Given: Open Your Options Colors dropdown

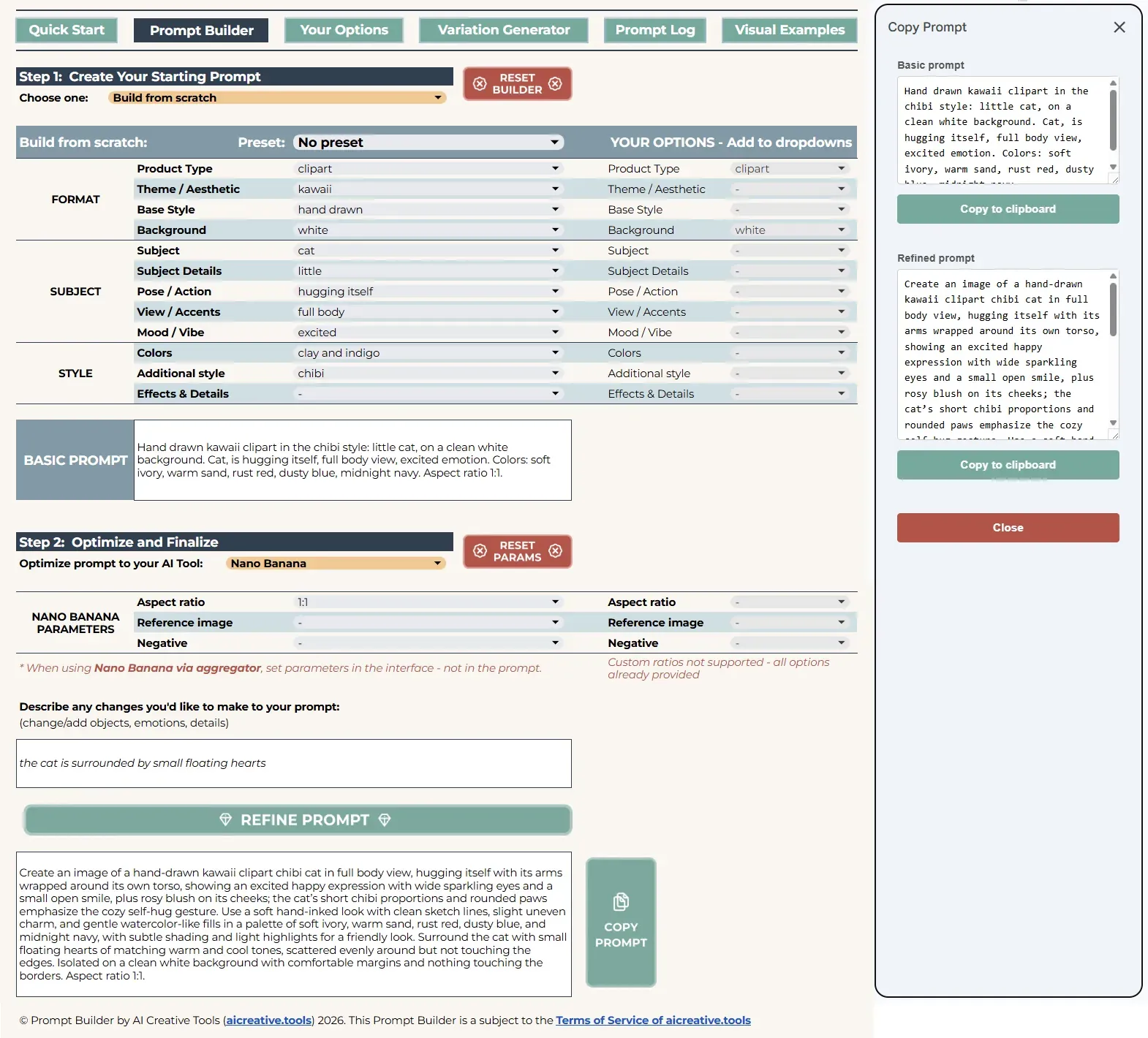Looking at the screenshot, I should pyautogui.click(x=790, y=353).
